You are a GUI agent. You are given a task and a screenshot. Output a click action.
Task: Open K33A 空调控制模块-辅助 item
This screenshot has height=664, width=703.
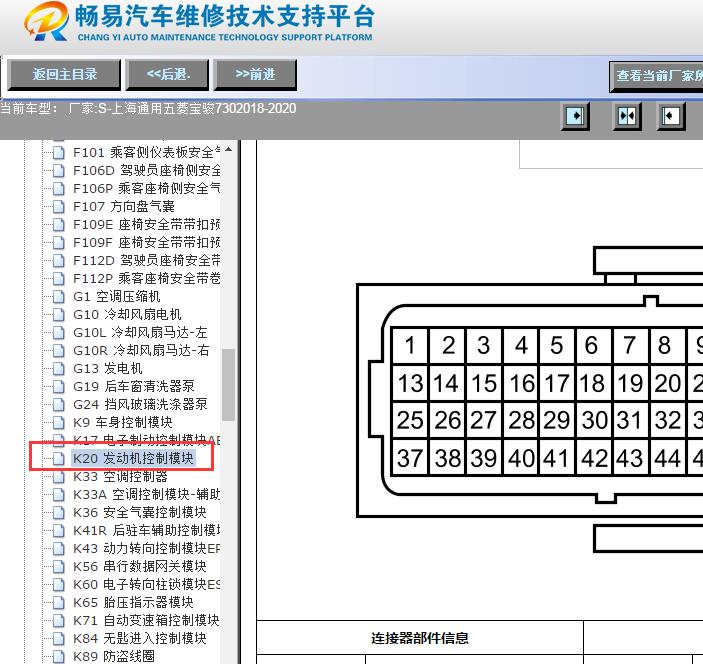147,494
